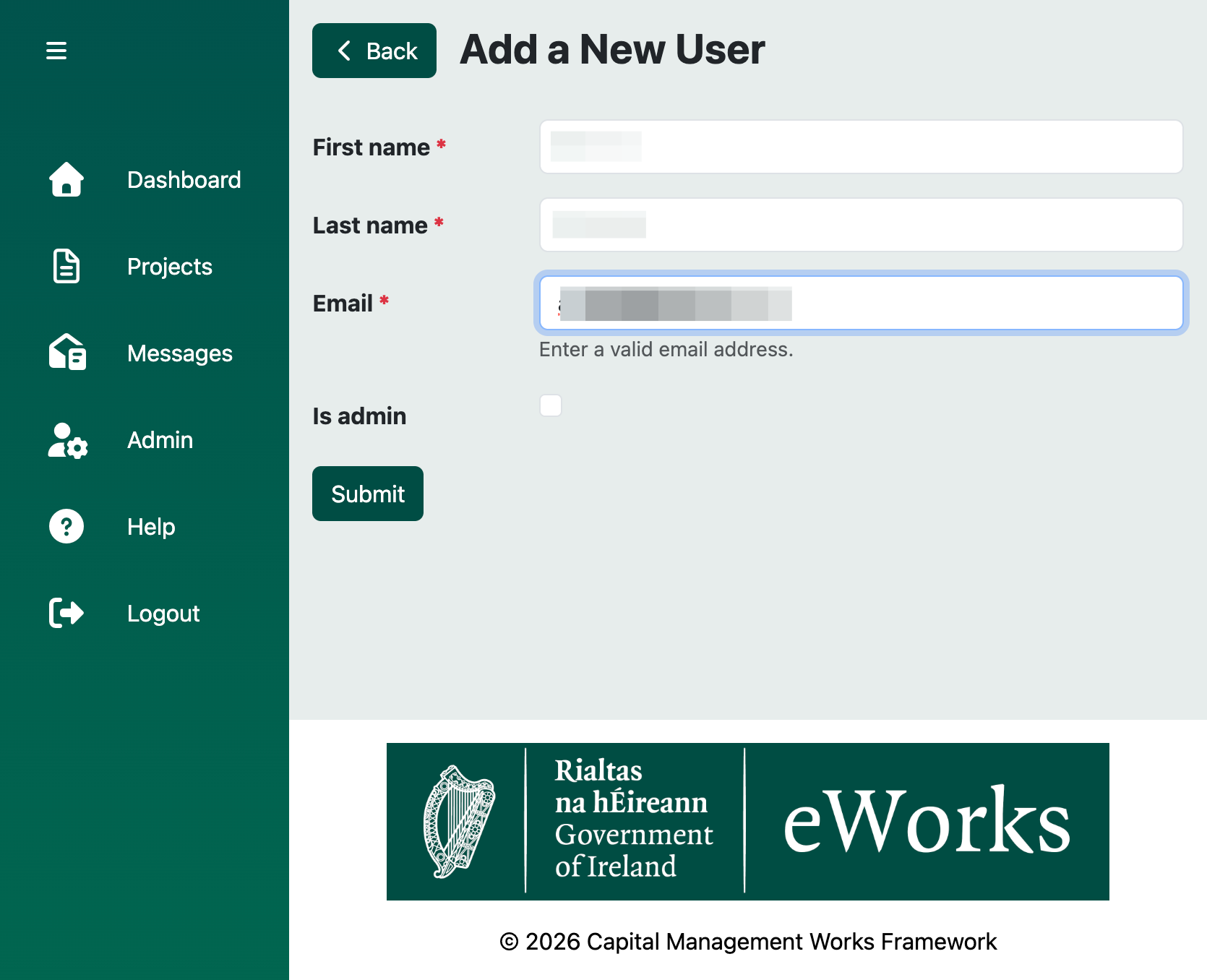Go back with the Back button
Image resolution: width=1207 pixels, height=980 pixels.
374,51
